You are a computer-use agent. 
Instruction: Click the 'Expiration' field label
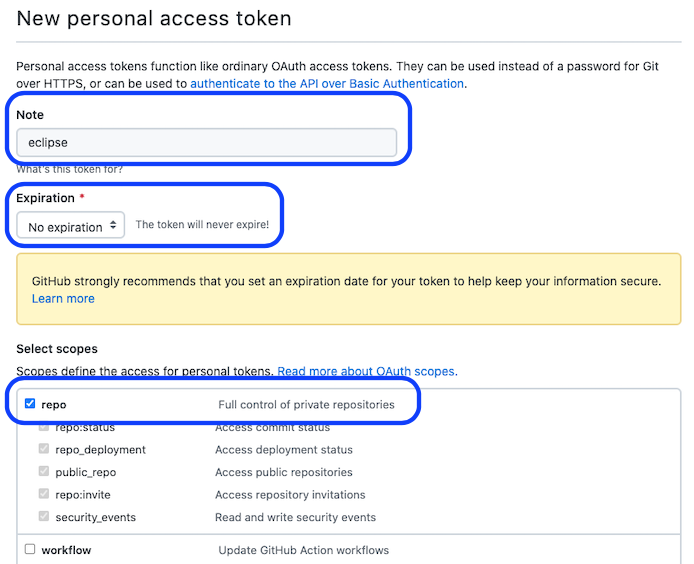click(45, 198)
